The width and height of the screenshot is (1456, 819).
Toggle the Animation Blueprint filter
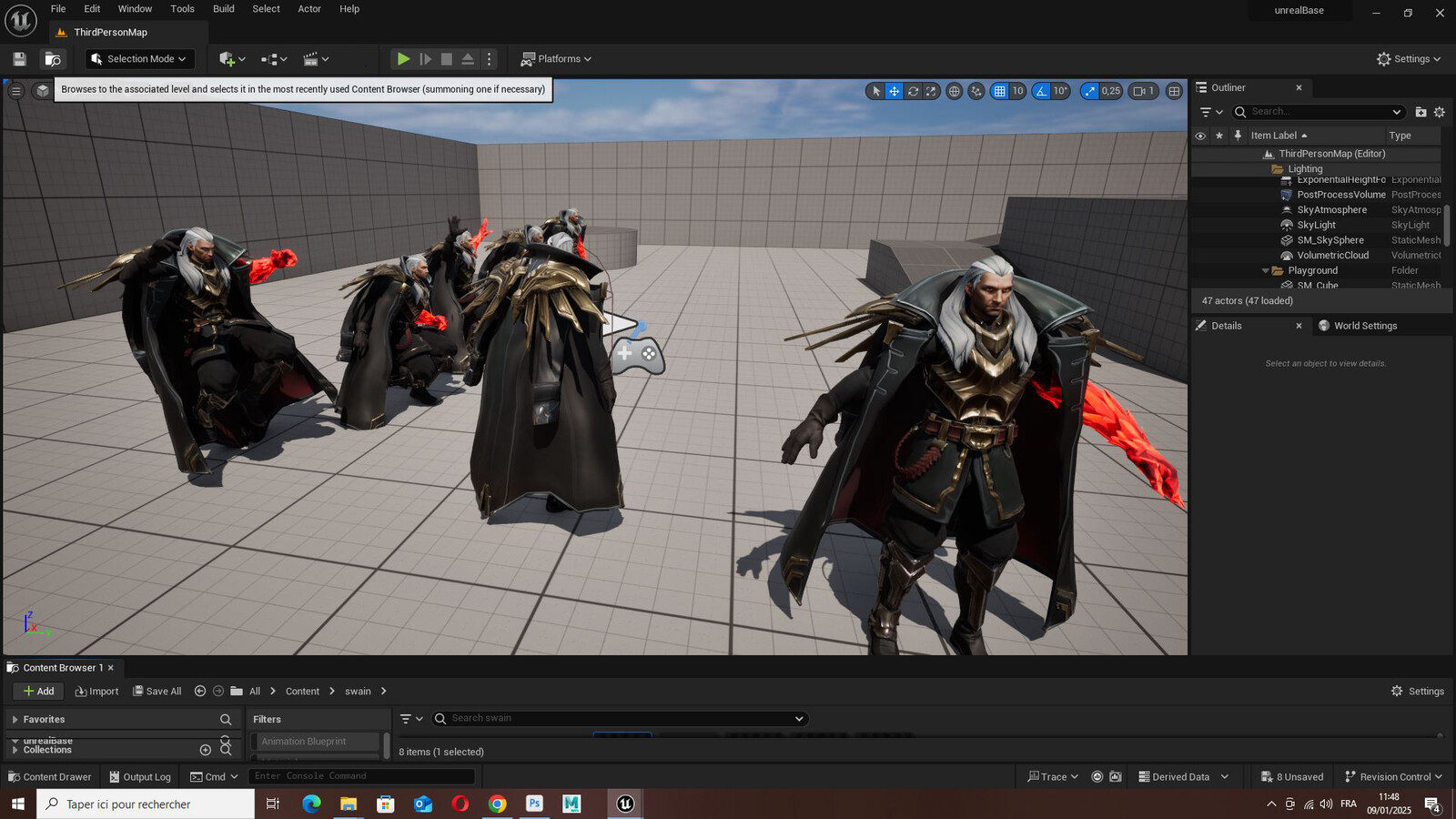pos(316,742)
